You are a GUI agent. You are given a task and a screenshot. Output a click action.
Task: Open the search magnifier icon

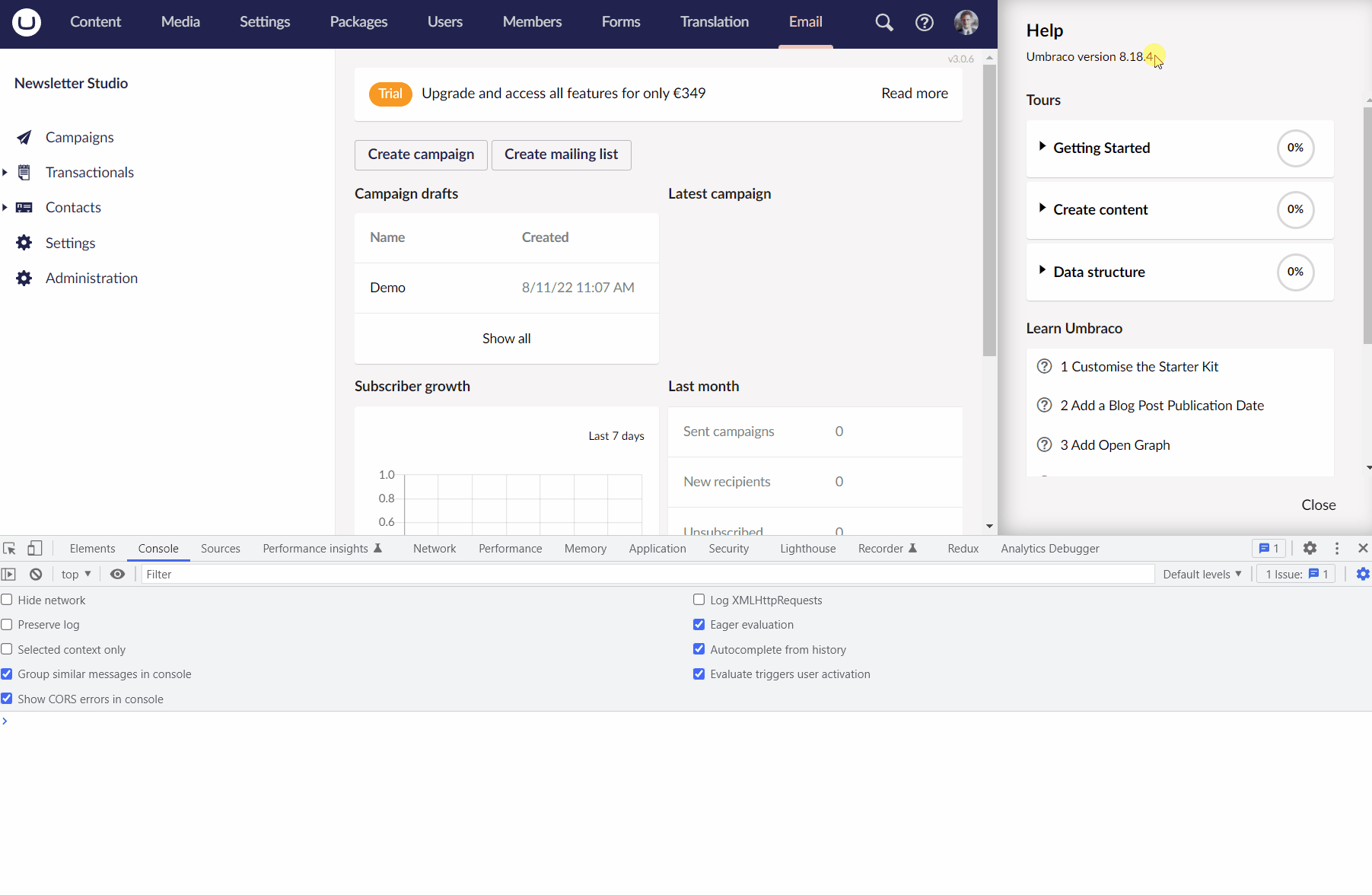[x=883, y=22]
